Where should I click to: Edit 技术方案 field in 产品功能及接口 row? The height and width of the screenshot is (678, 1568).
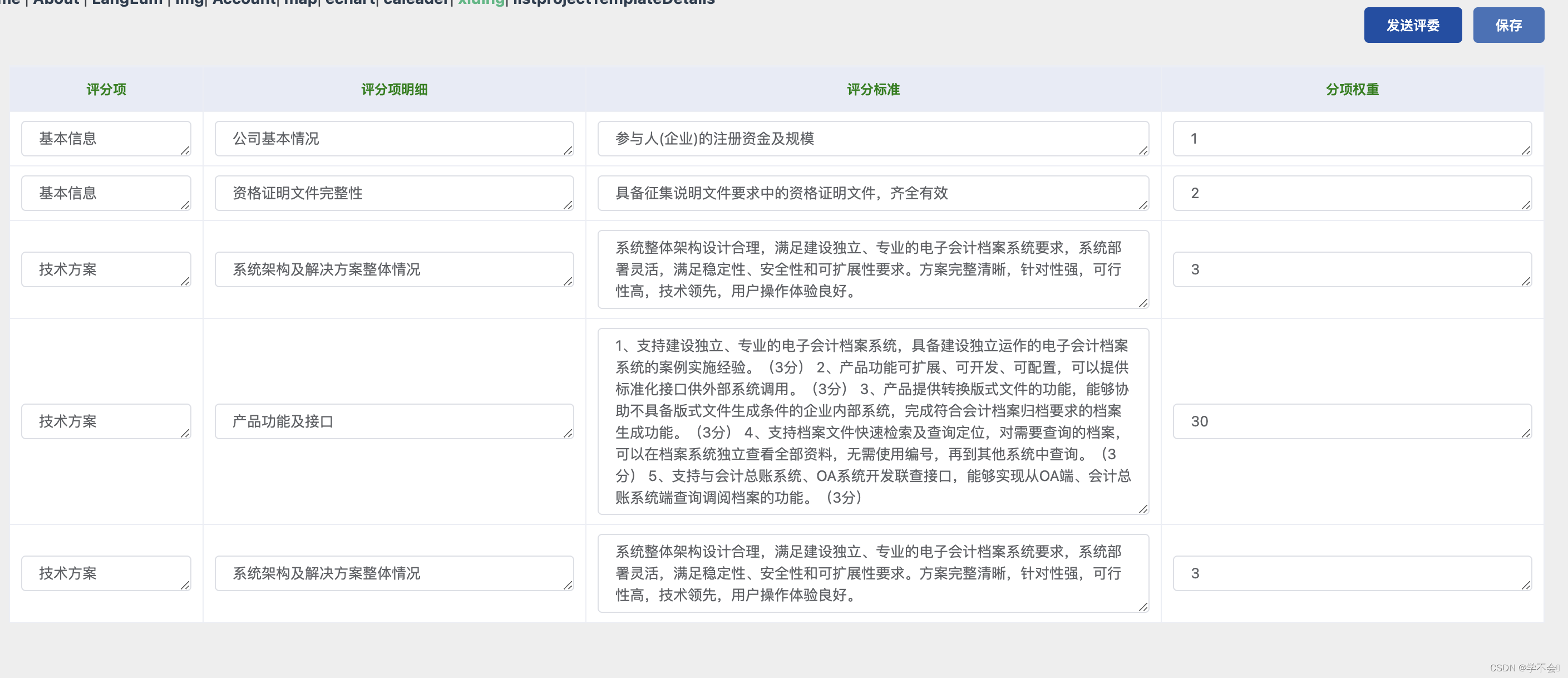(106, 421)
